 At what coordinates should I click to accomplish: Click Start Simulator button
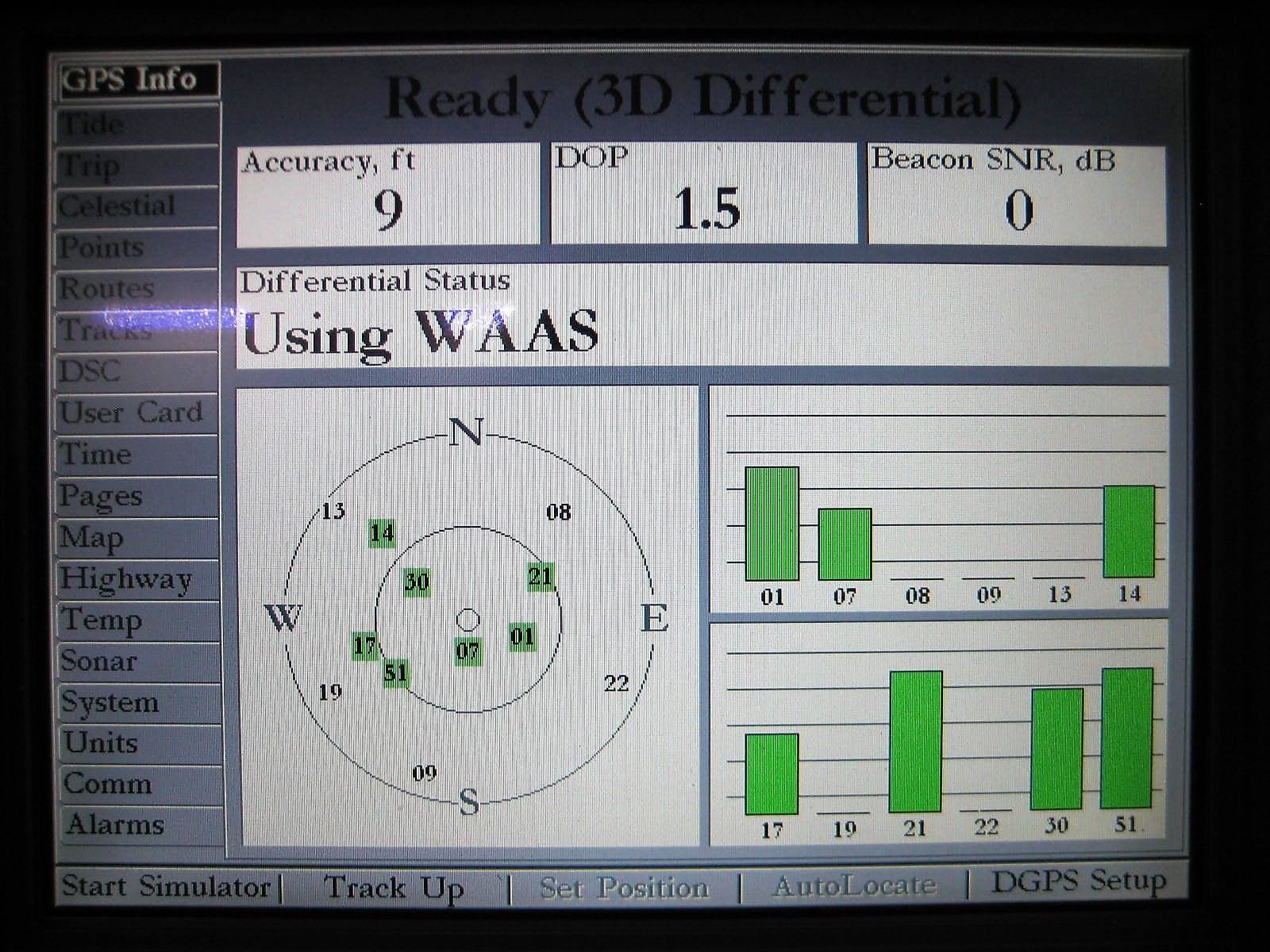pyautogui.click(x=167, y=886)
